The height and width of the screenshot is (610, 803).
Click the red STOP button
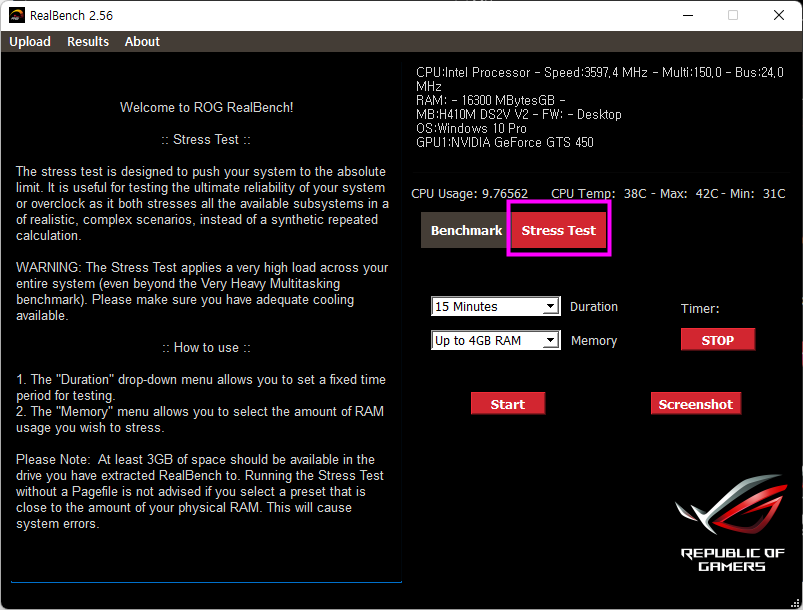(x=717, y=340)
